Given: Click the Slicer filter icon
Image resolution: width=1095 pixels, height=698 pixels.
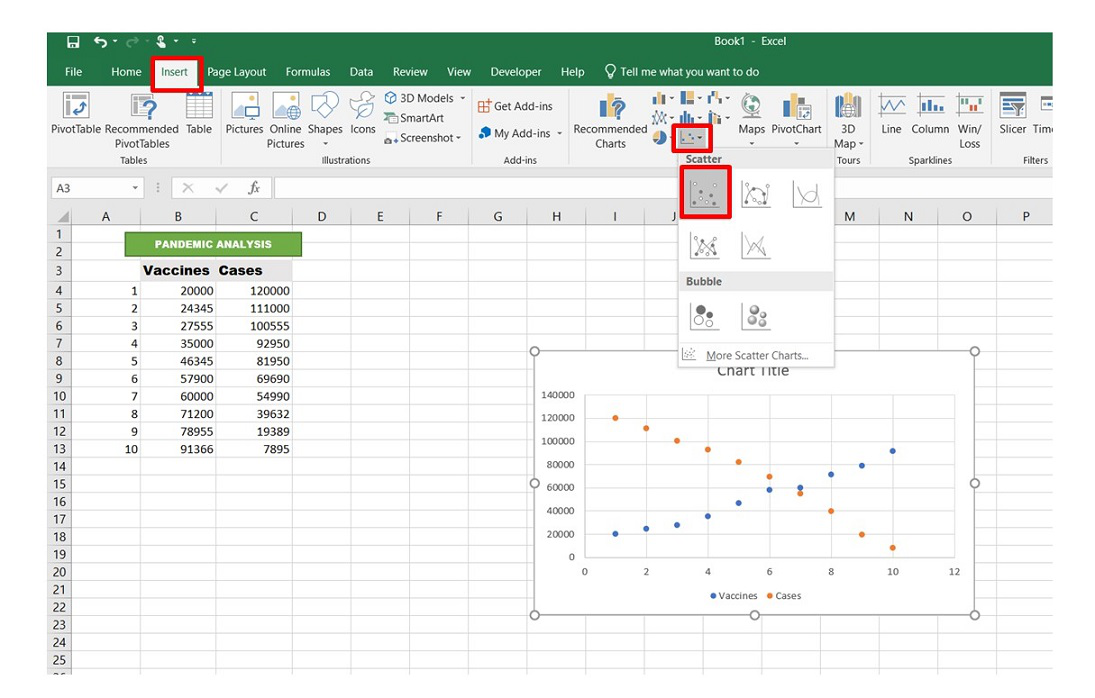Looking at the screenshot, I should pos(1012,107).
